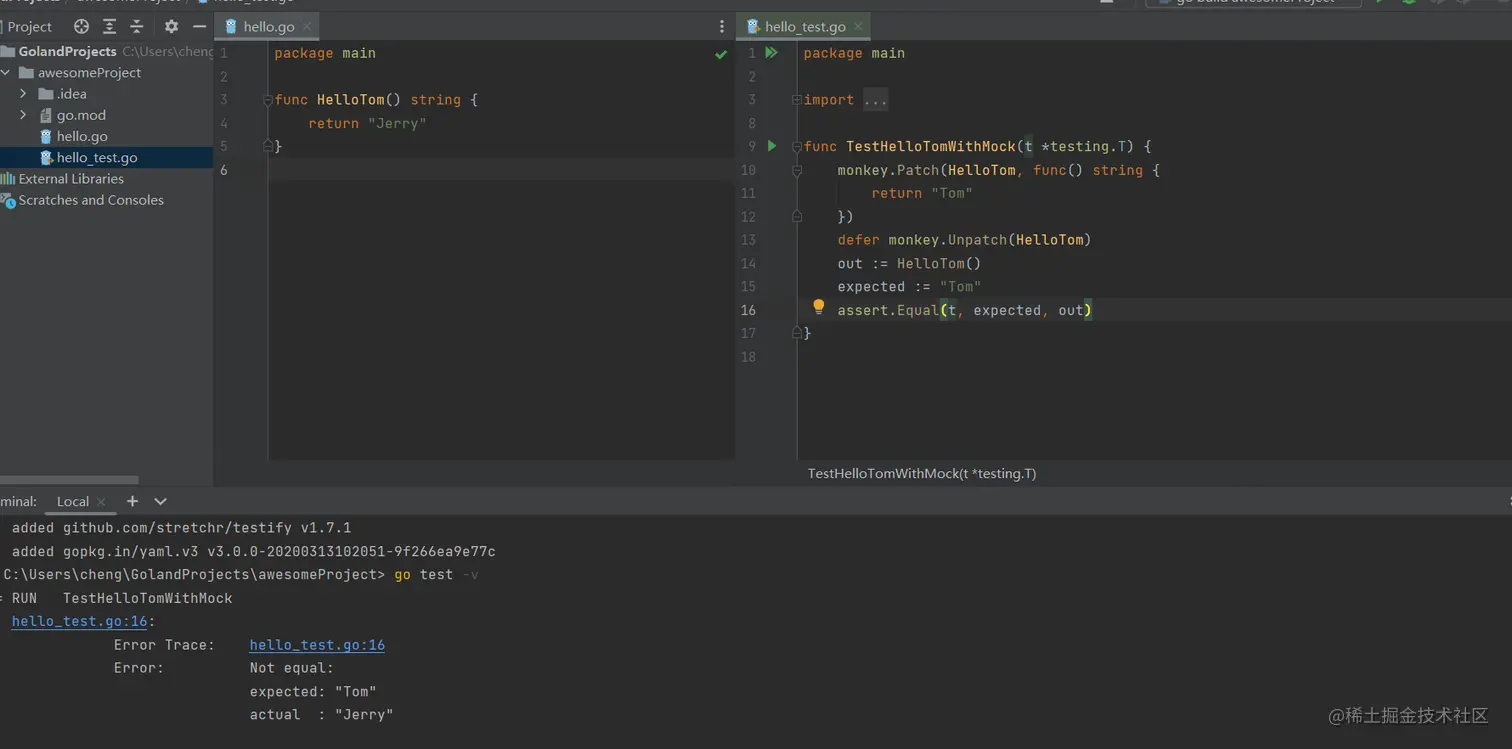Screen dimensions: 1512x749
Task: Click the yellow lightbulb quick-fix icon
Action: [818, 307]
